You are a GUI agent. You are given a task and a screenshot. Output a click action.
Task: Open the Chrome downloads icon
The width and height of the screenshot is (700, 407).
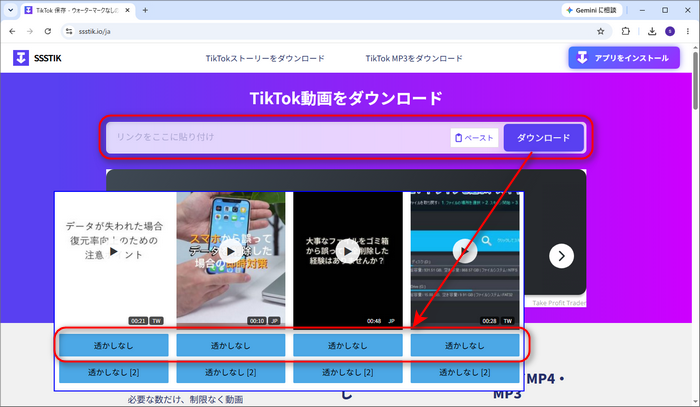[652, 31]
